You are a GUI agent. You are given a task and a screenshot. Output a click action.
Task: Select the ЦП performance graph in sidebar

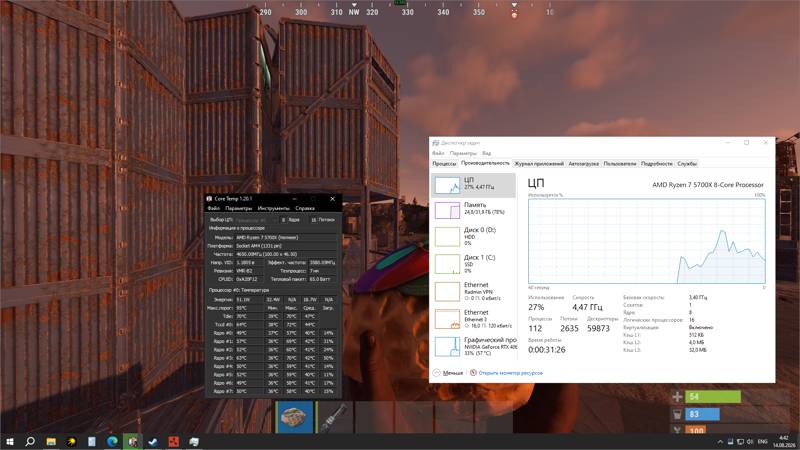[473, 185]
